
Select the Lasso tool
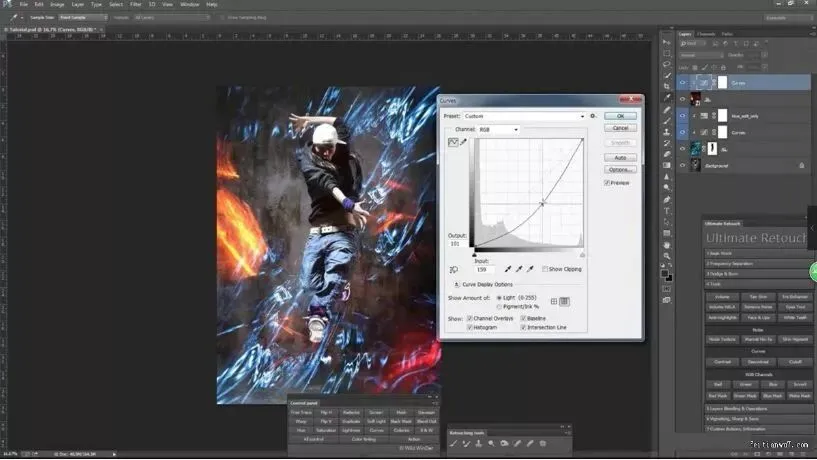coord(667,64)
